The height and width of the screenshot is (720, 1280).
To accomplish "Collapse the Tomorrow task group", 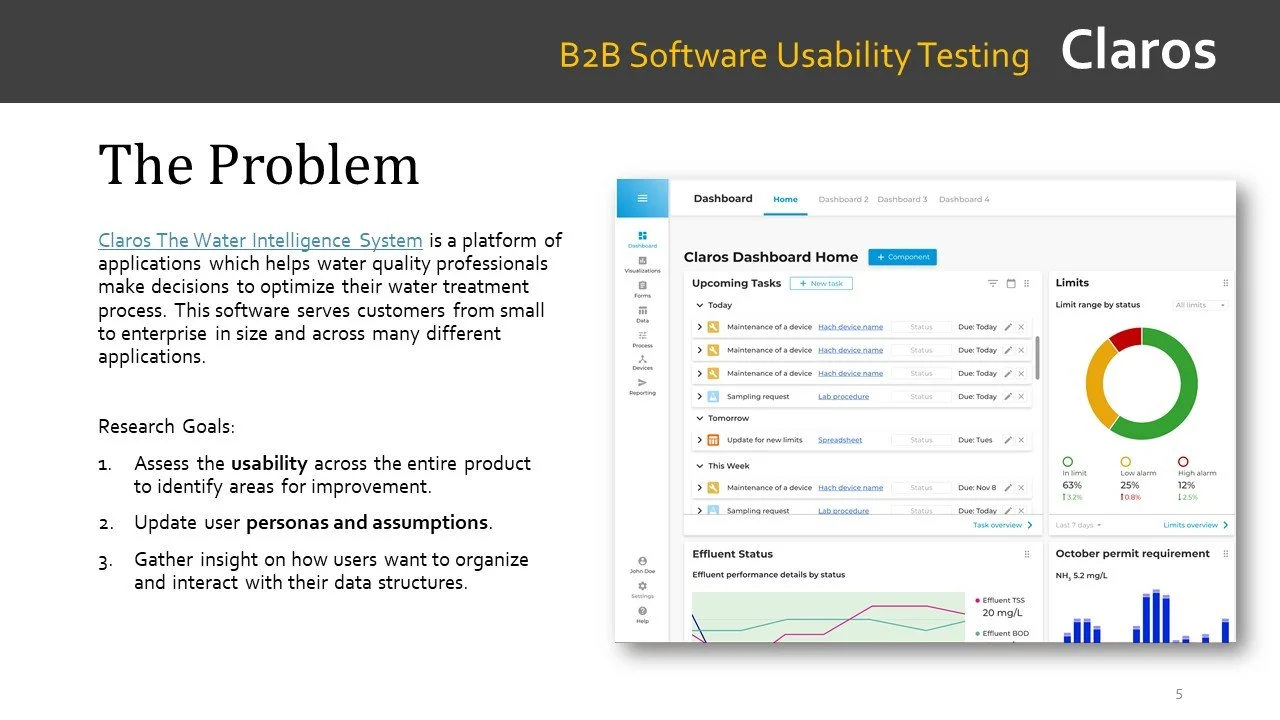I will tap(699, 418).
